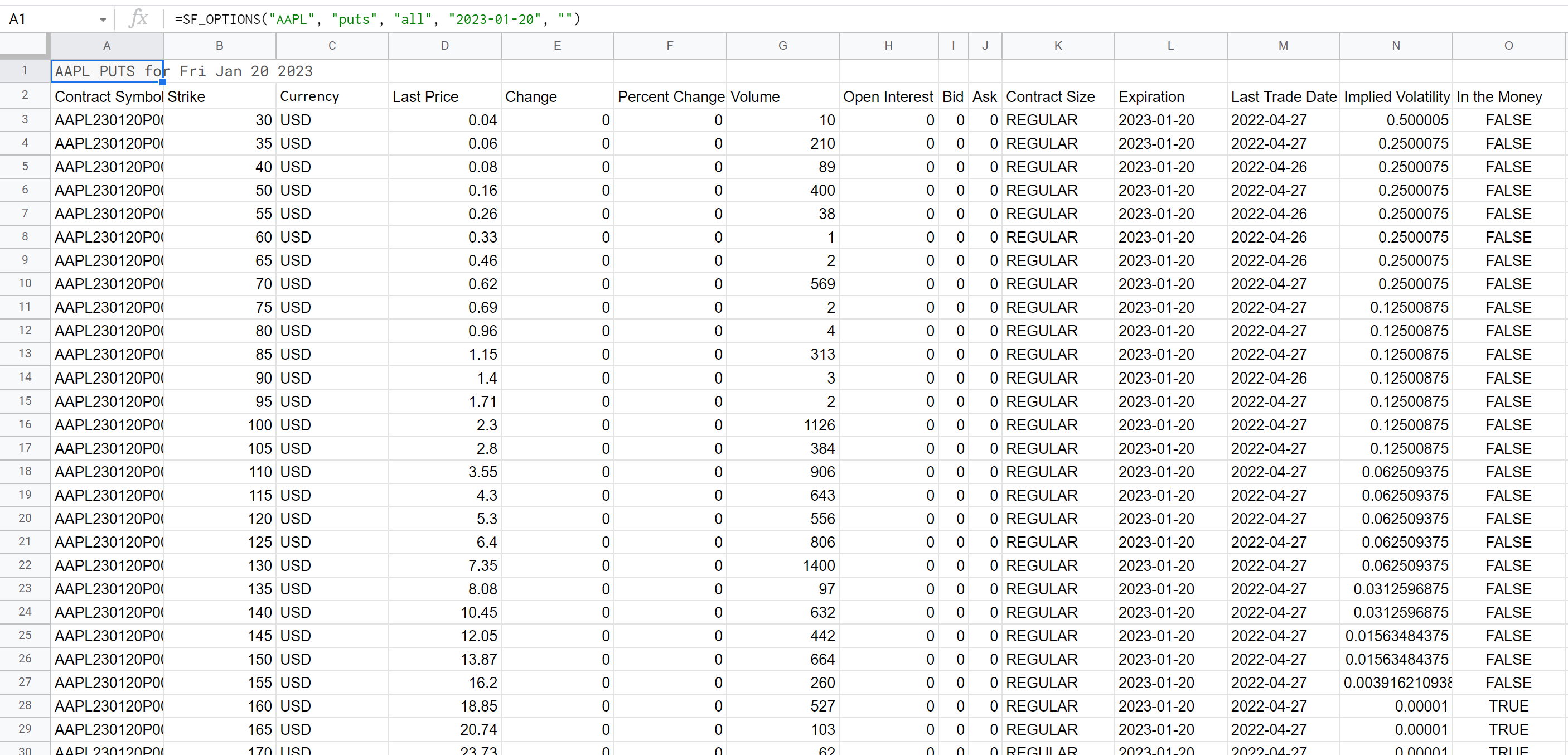Screen dimensions: 1568x755
Task: Click last price 1.15 in row 13
Action: pos(444,354)
